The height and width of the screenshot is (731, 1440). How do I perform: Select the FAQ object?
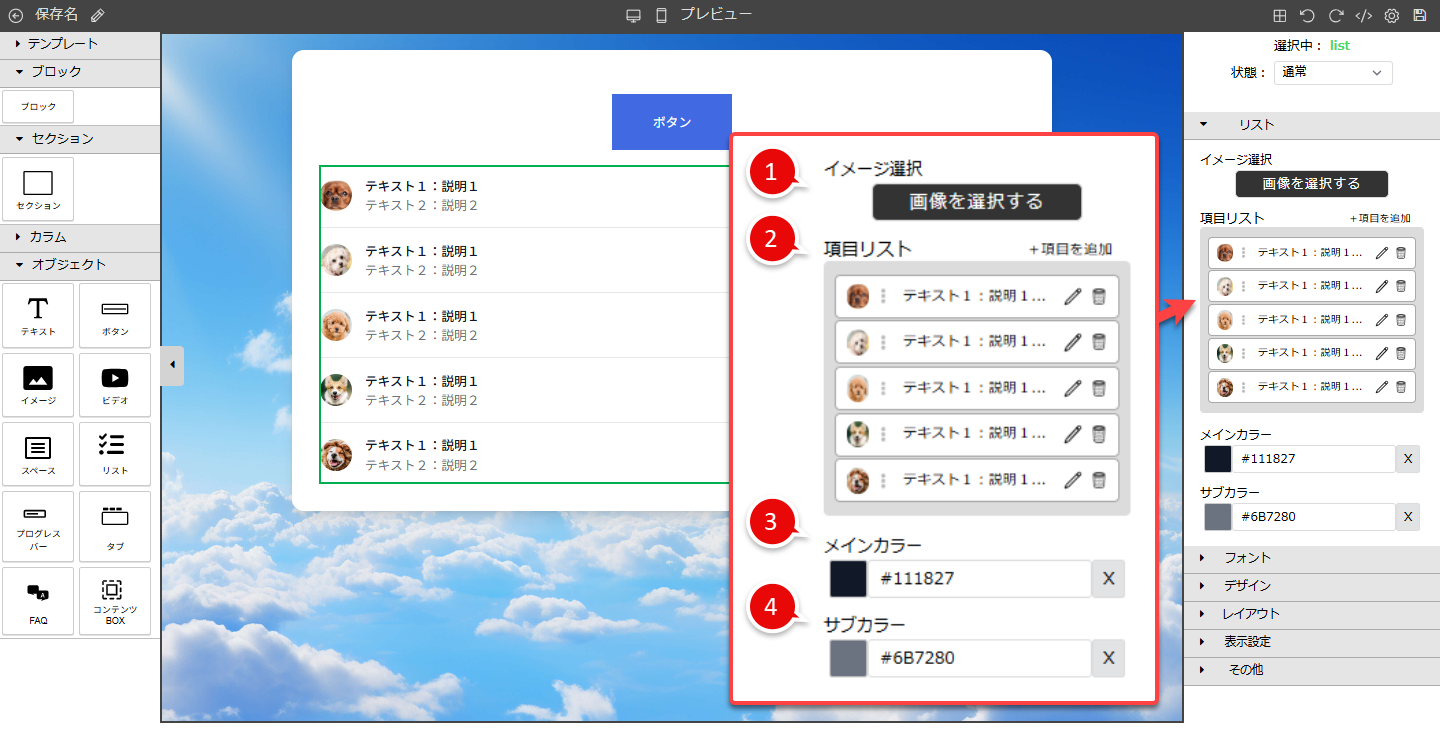pos(38,601)
